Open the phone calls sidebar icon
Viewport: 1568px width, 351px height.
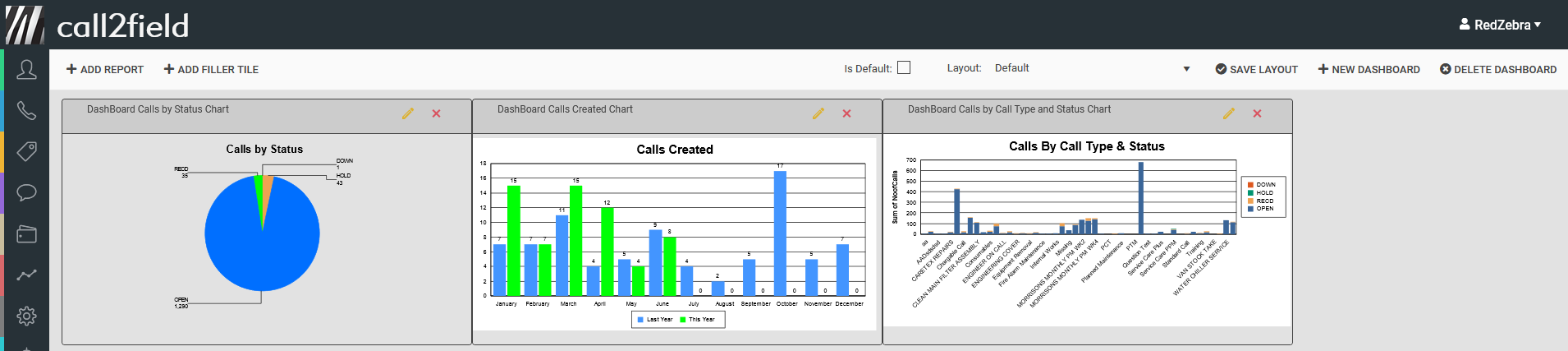26,111
